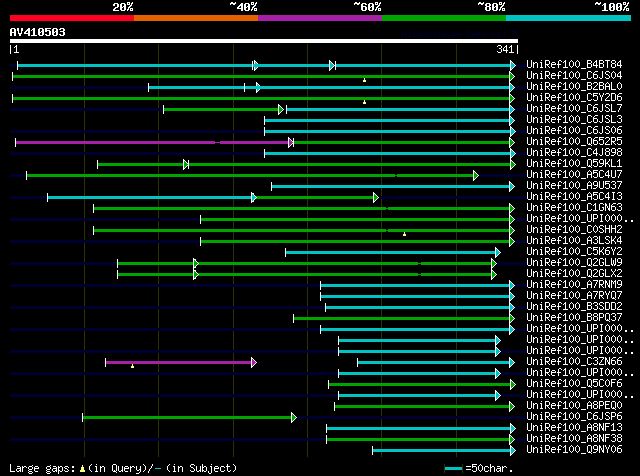
Task: Open hit UniRef100_A7RNM9
Action: pos(574,285)
